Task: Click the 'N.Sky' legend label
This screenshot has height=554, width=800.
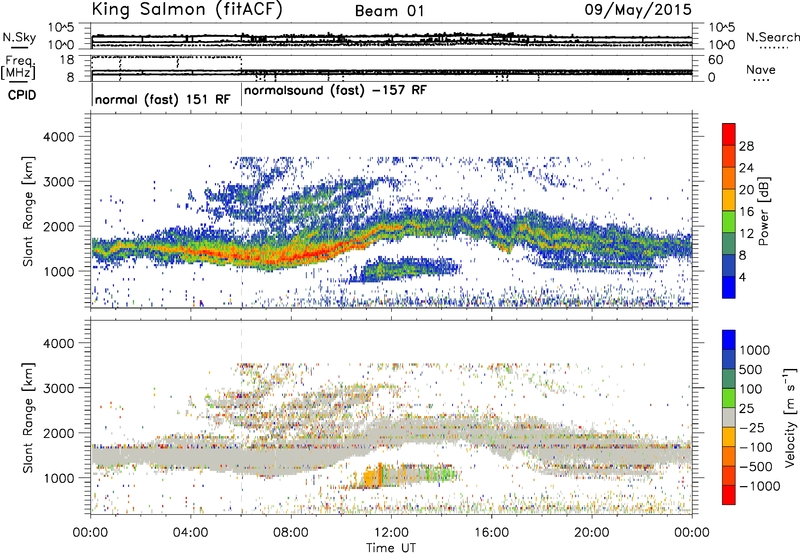Action: [x=19, y=37]
